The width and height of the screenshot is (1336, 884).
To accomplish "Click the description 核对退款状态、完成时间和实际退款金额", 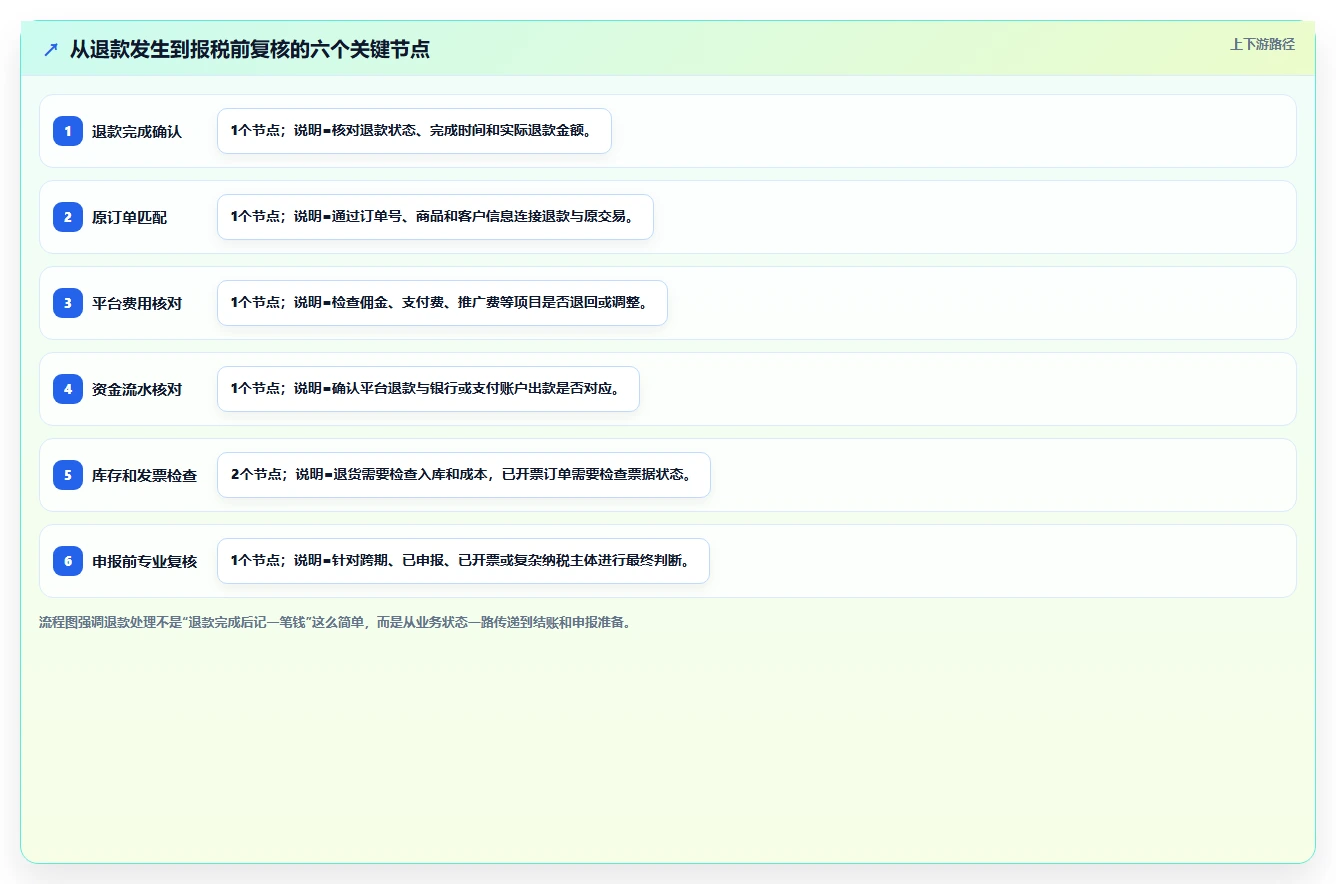I will (x=414, y=131).
